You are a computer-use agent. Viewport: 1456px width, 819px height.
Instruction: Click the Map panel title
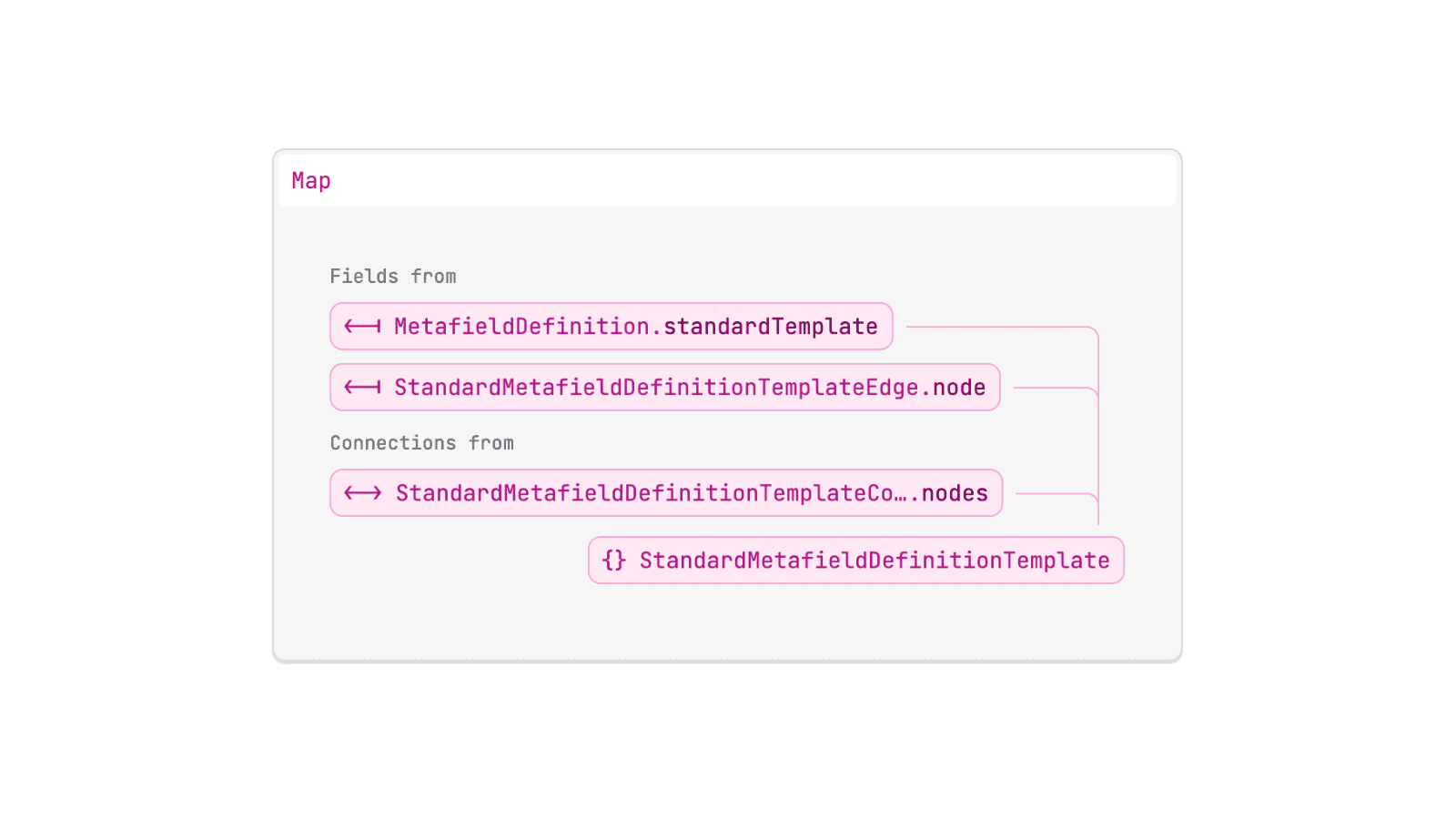[311, 181]
